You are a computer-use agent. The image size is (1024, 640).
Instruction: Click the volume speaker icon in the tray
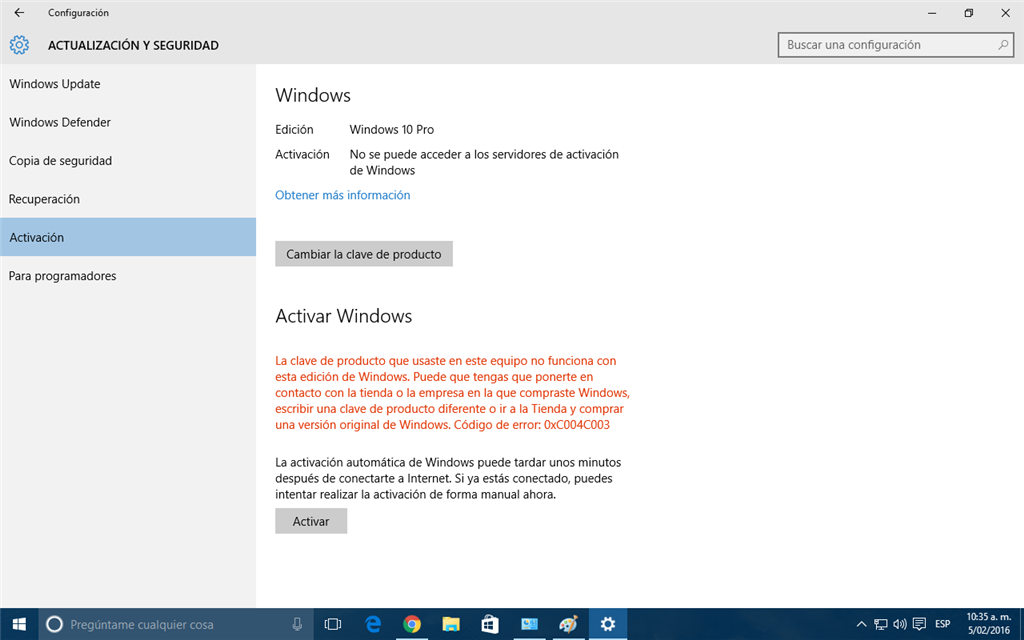(900, 624)
